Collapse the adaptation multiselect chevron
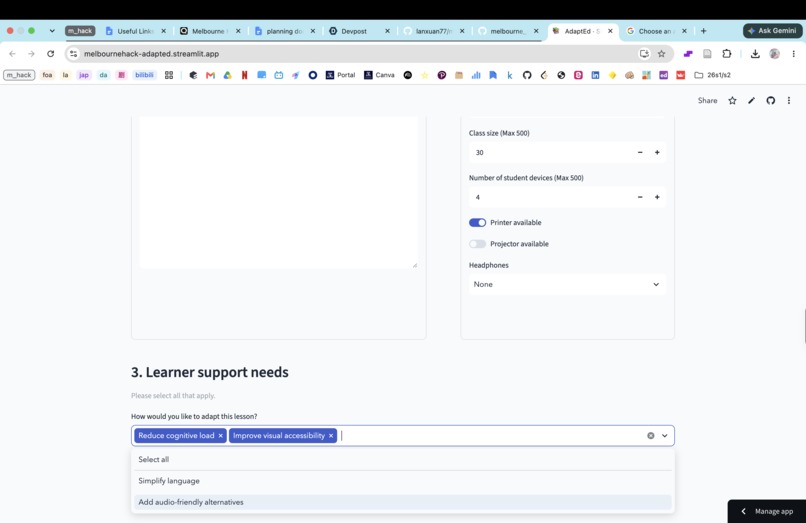The width and height of the screenshot is (806, 523). (x=665, y=436)
